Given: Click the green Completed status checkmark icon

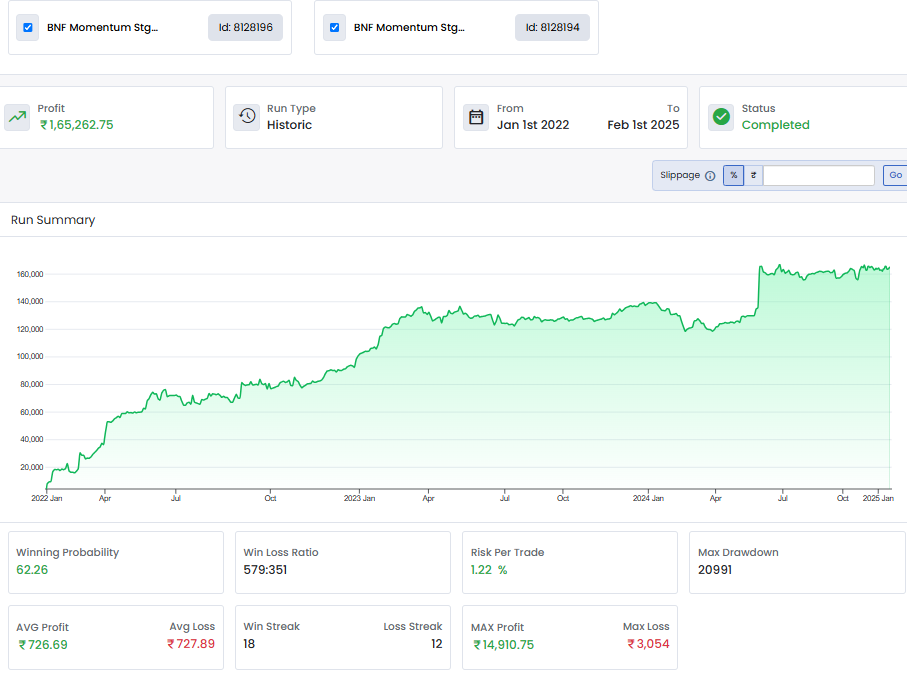Looking at the screenshot, I should (x=721, y=117).
